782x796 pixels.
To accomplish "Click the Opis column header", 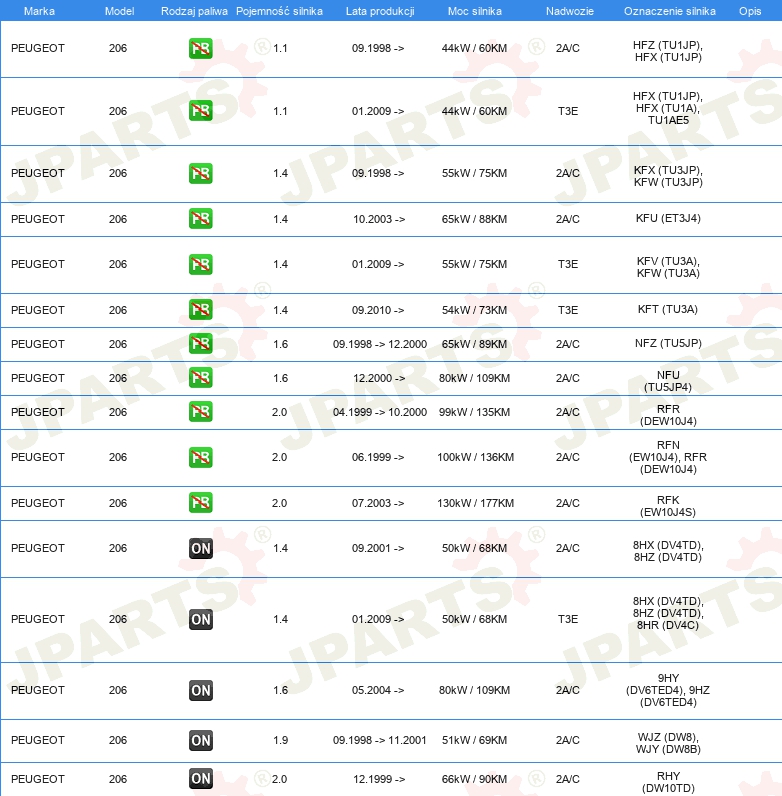I will click(x=750, y=11).
